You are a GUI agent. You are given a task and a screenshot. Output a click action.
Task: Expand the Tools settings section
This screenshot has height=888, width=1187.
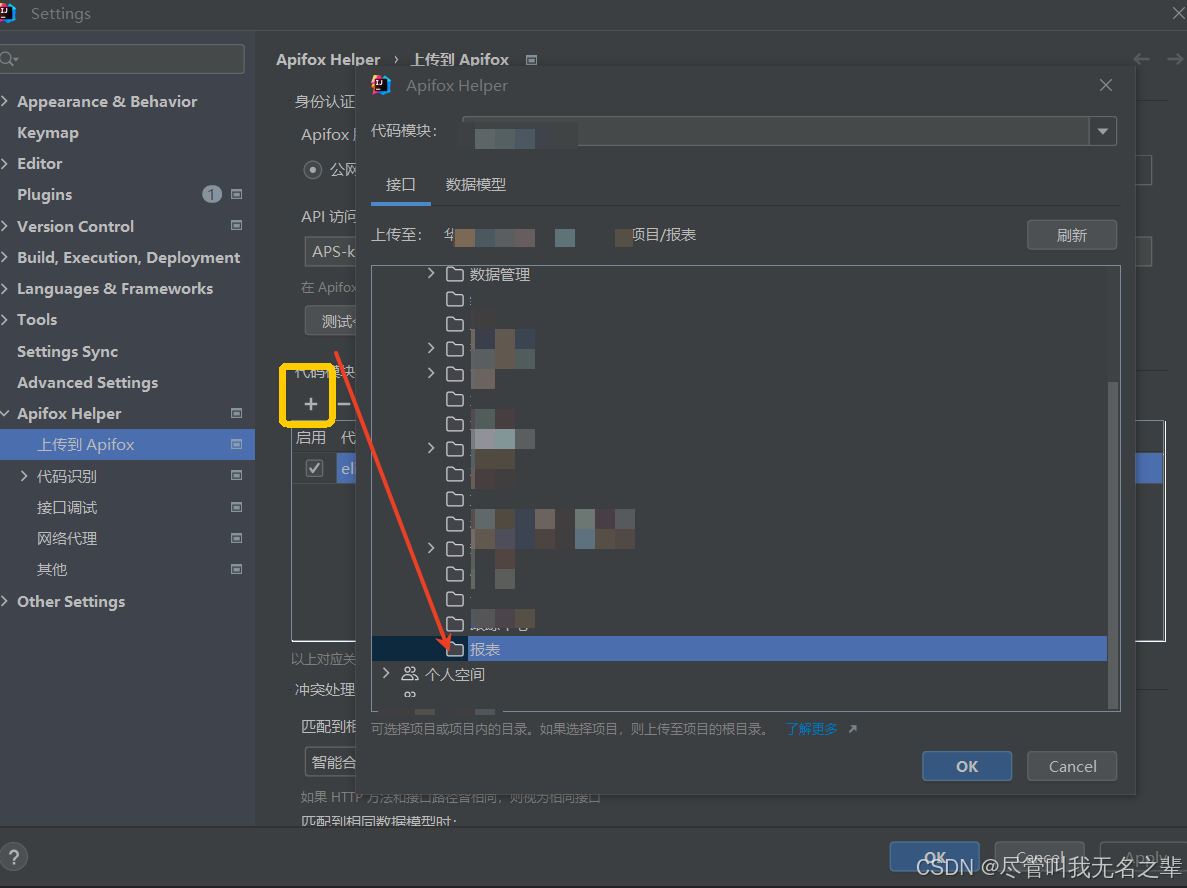[5, 319]
